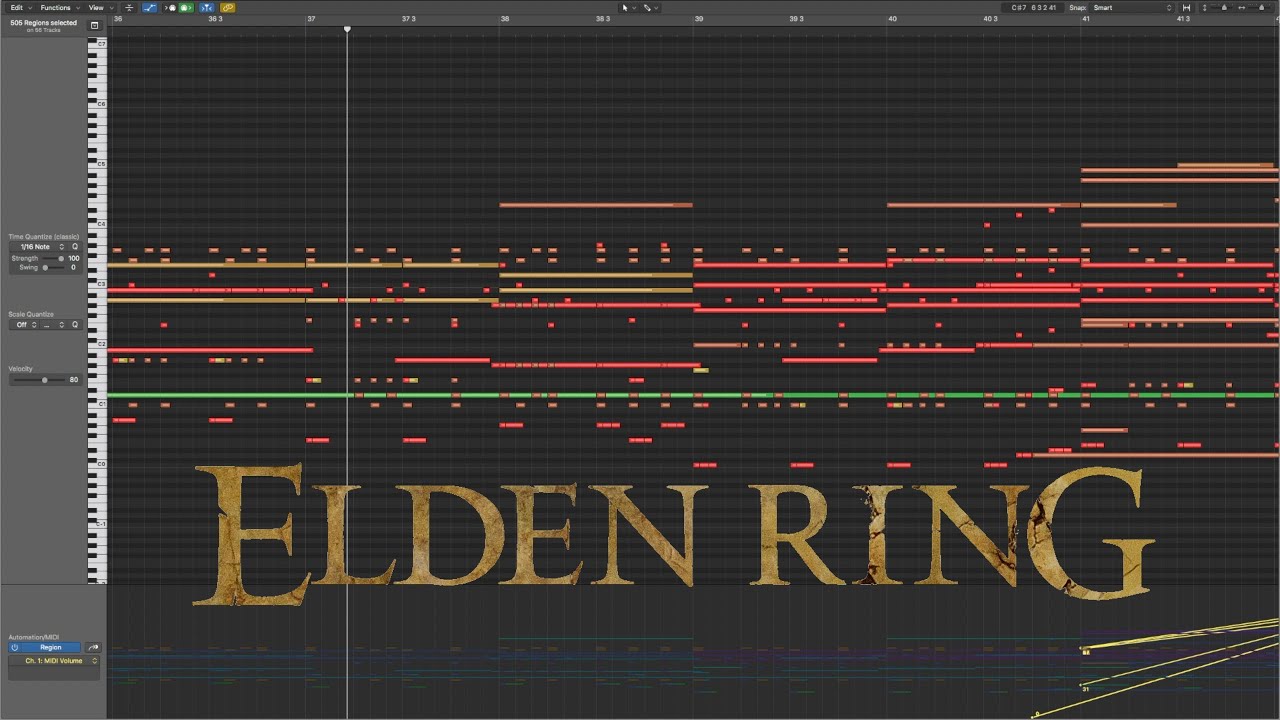Open the Edit menu

pos(21,8)
